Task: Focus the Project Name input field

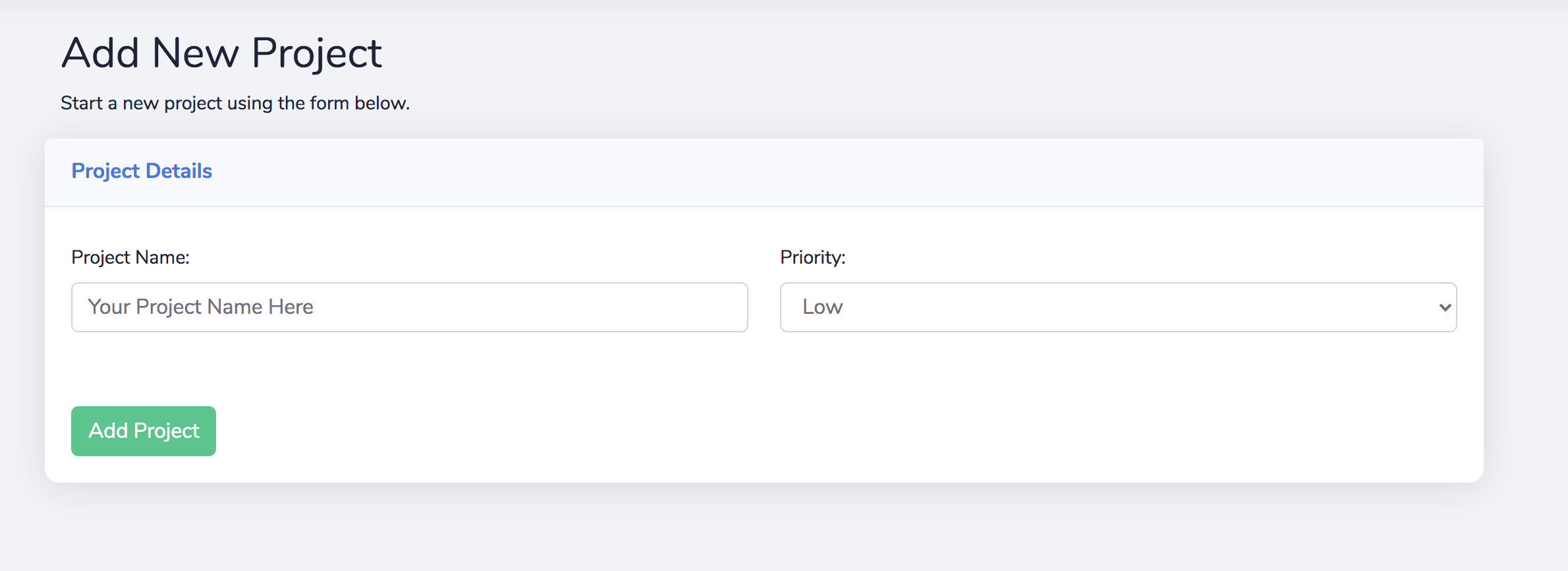Action: click(x=409, y=307)
